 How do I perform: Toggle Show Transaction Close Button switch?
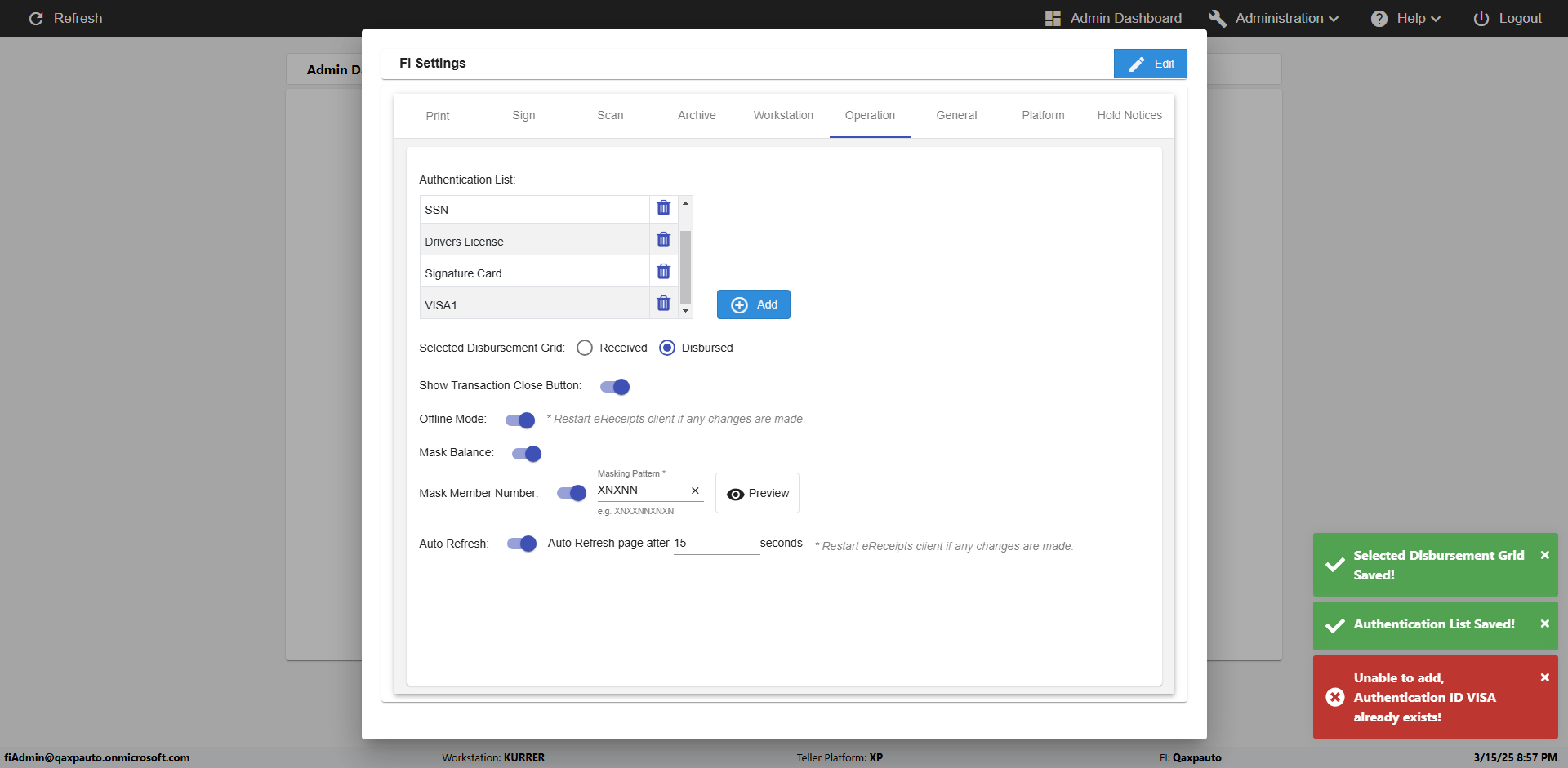pyautogui.click(x=615, y=387)
